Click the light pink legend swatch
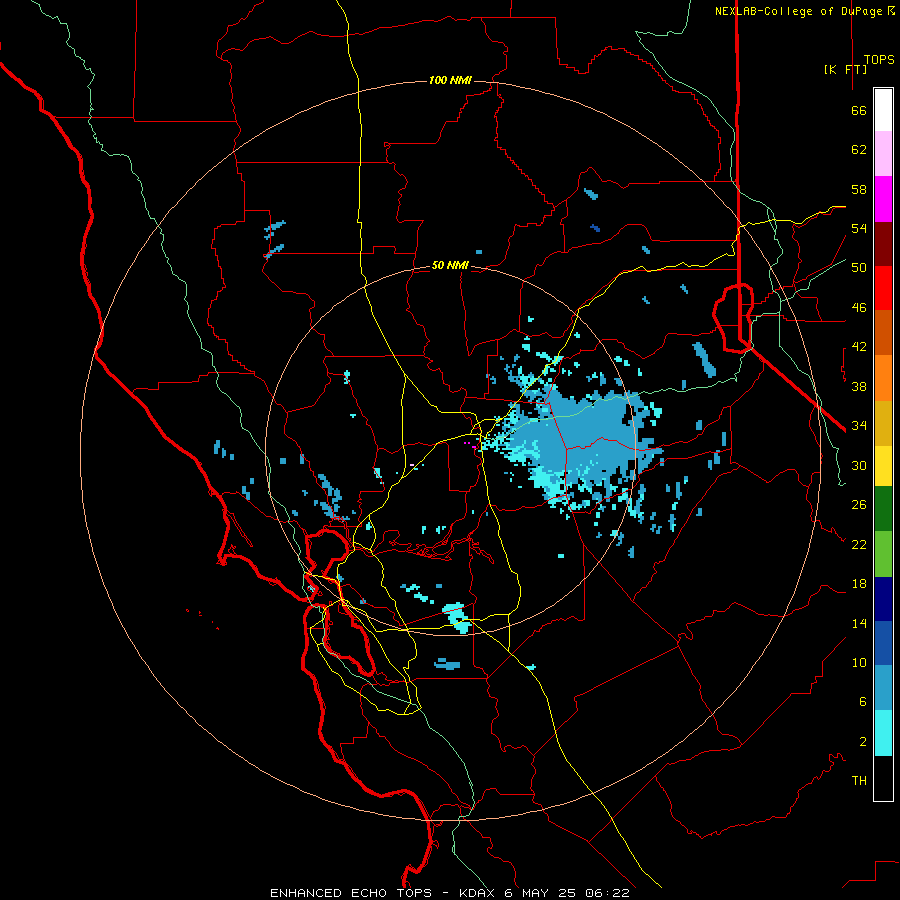 point(883,154)
